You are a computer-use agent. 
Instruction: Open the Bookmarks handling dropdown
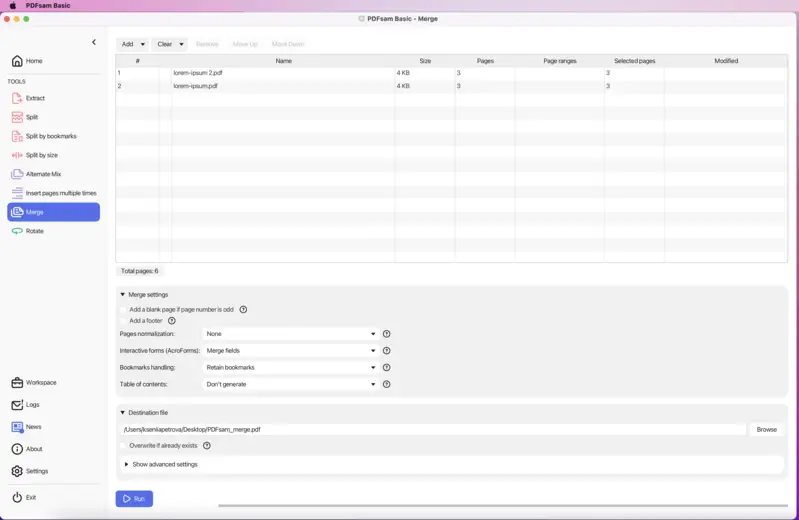tap(290, 368)
